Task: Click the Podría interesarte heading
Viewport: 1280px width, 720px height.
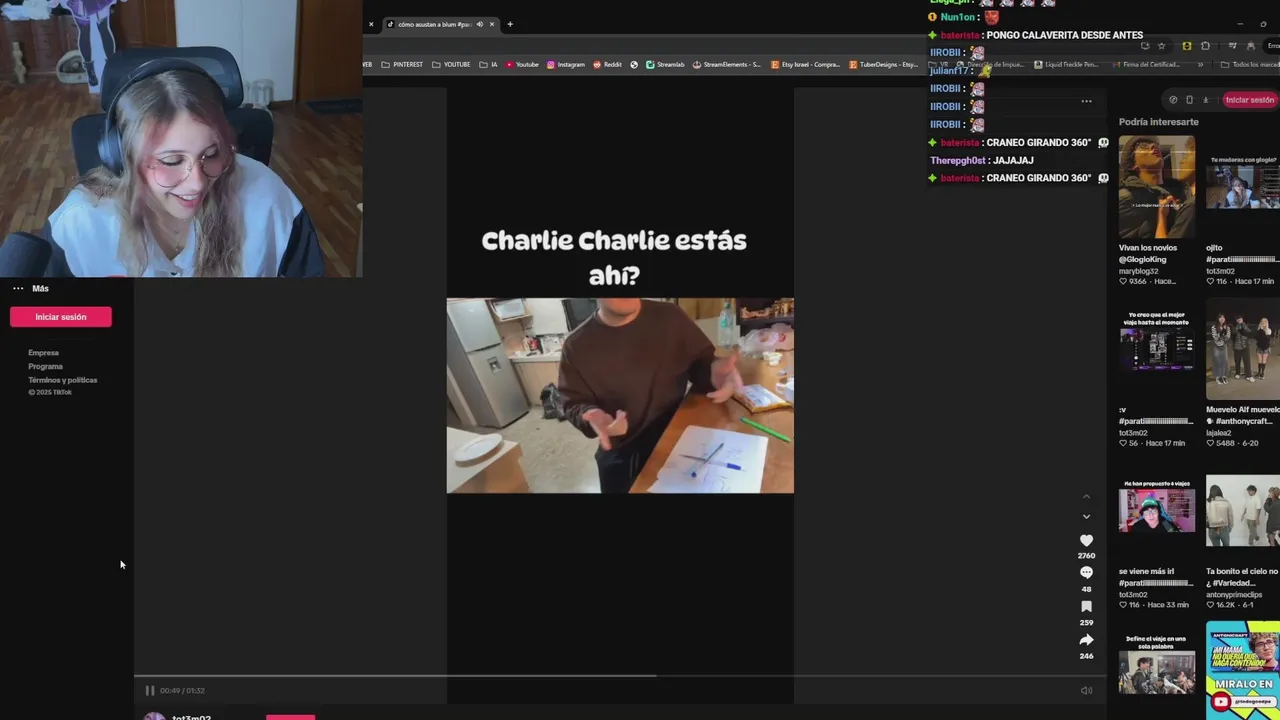Action: pos(1158,122)
